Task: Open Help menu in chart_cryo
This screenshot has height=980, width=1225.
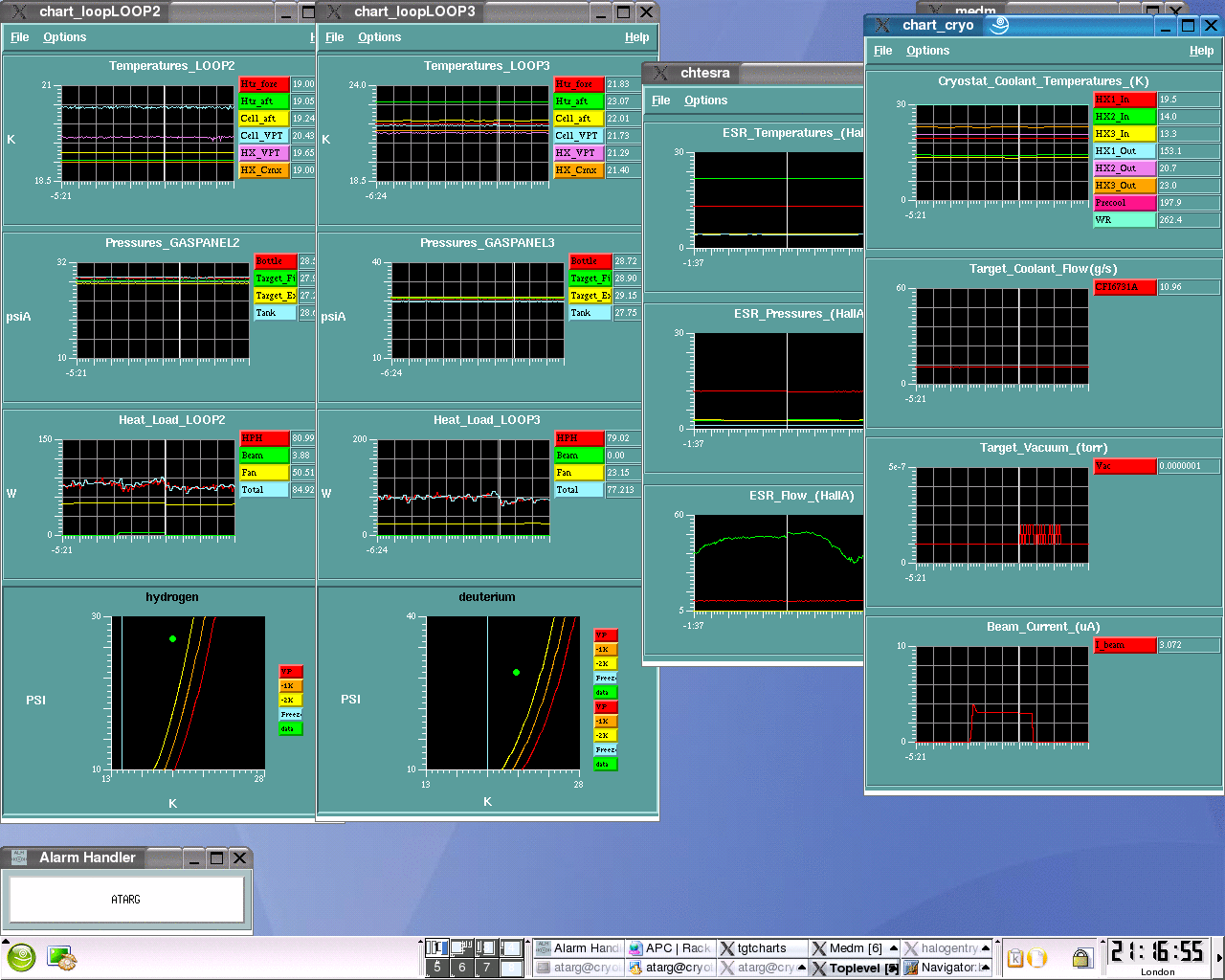Action: click(x=1202, y=51)
